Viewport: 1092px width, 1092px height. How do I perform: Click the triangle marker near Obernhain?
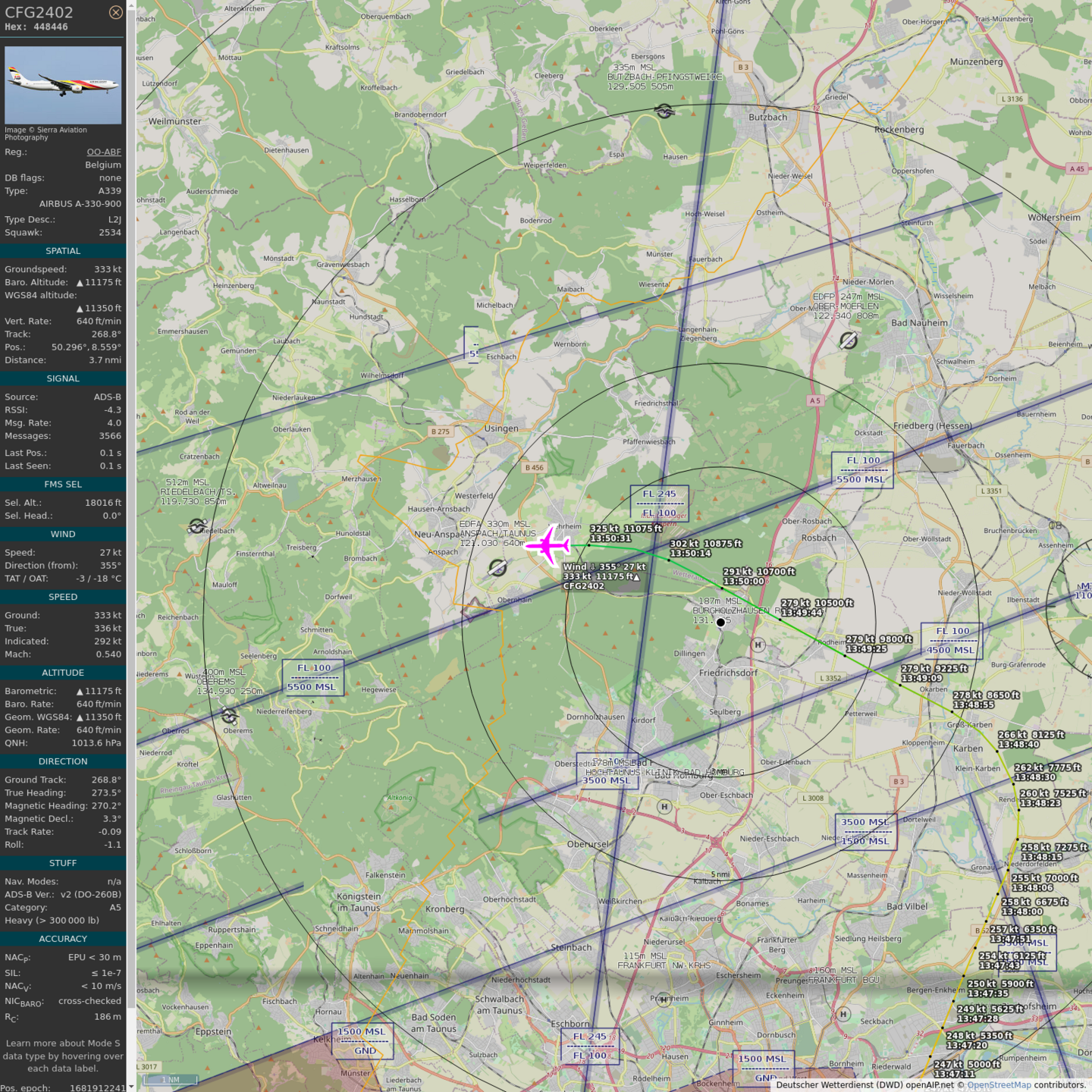(475, 605)
